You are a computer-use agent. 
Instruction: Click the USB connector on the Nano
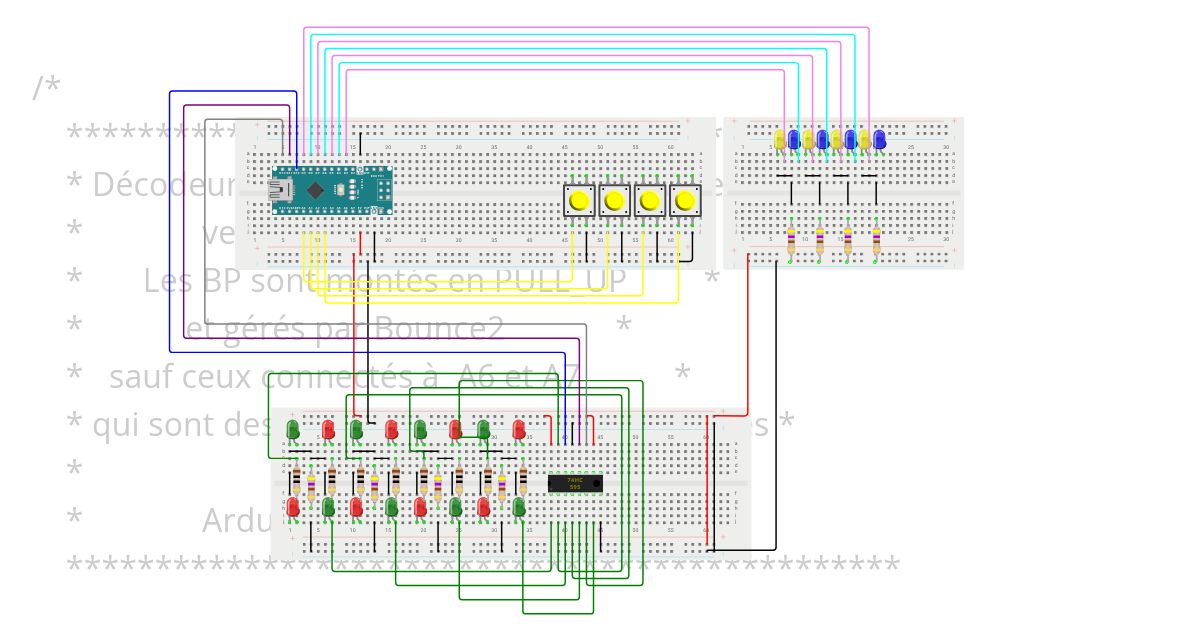(281, 191)
